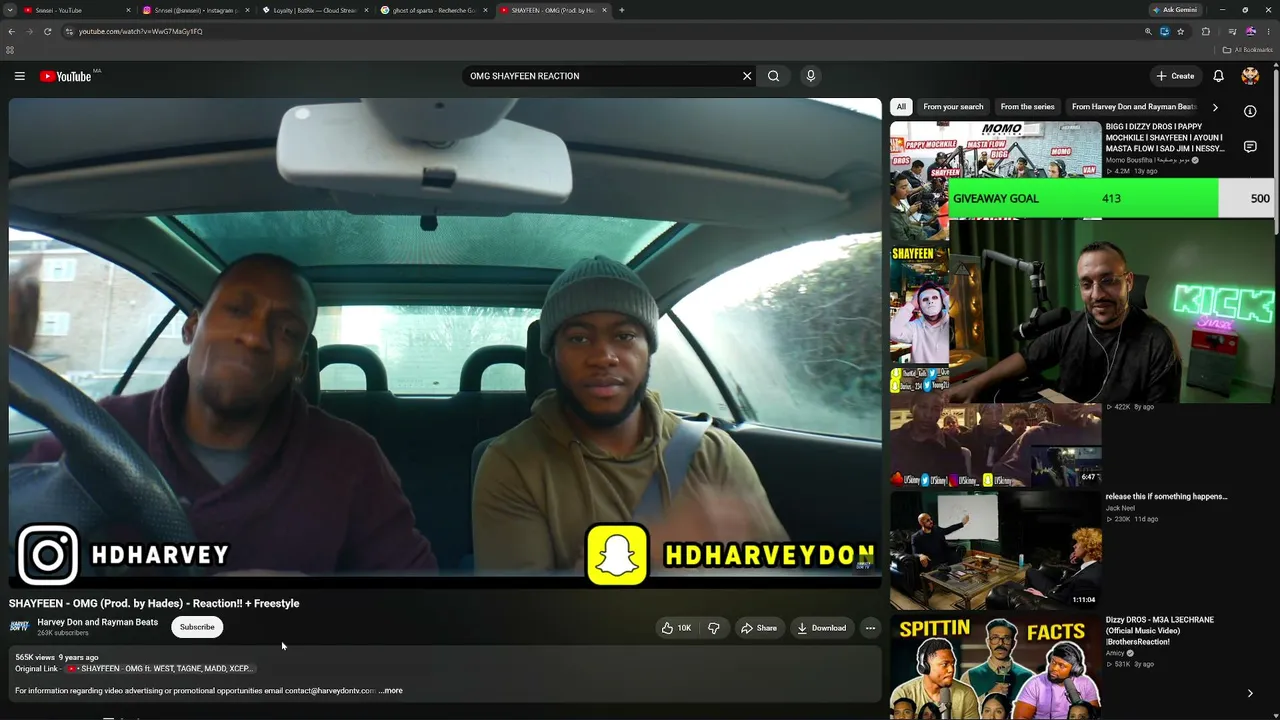Select From Harvey Don and Rayman Beats chip

tap(1134, 107)
